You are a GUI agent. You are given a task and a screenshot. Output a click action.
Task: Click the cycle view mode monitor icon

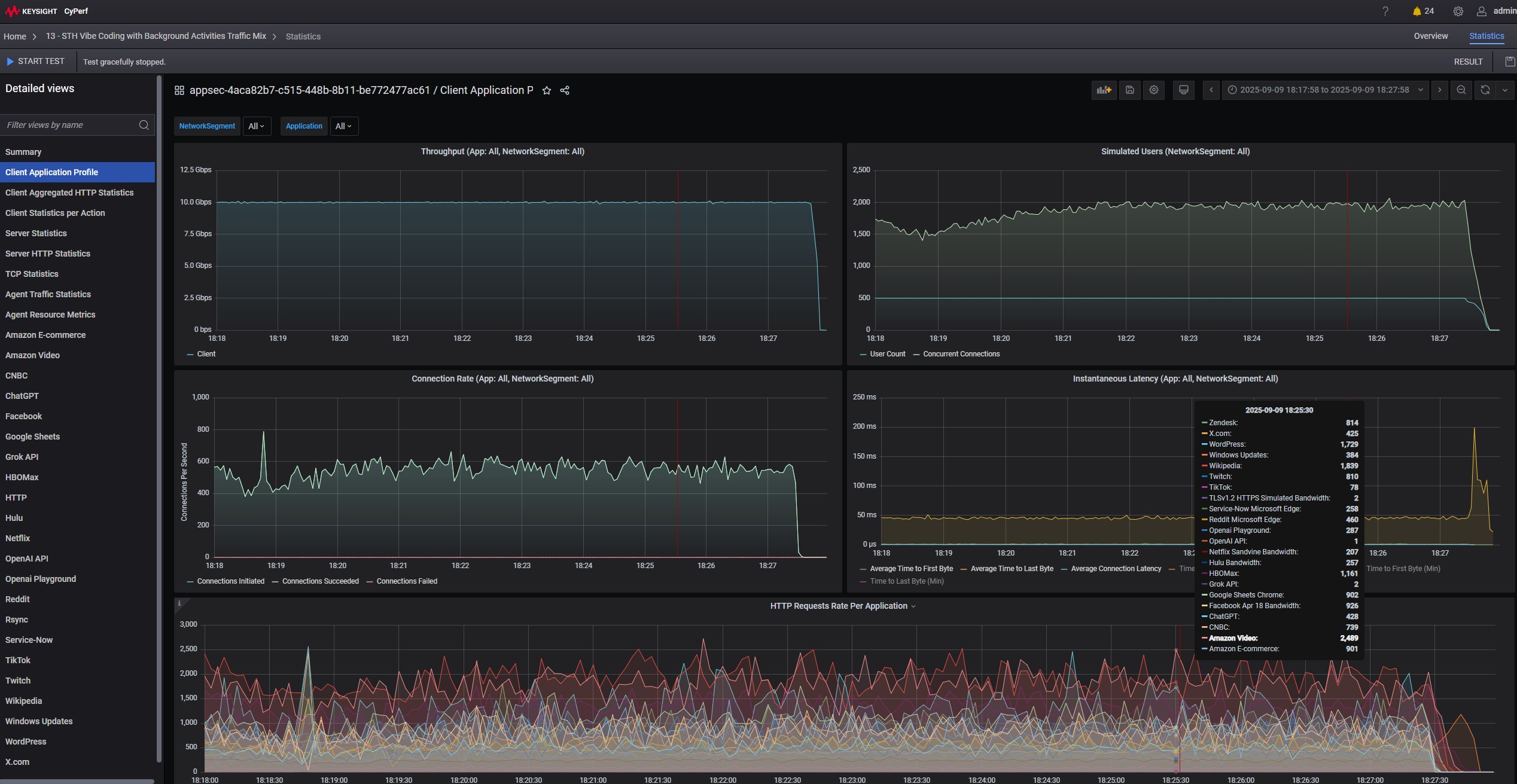[x=1183, y=90]
